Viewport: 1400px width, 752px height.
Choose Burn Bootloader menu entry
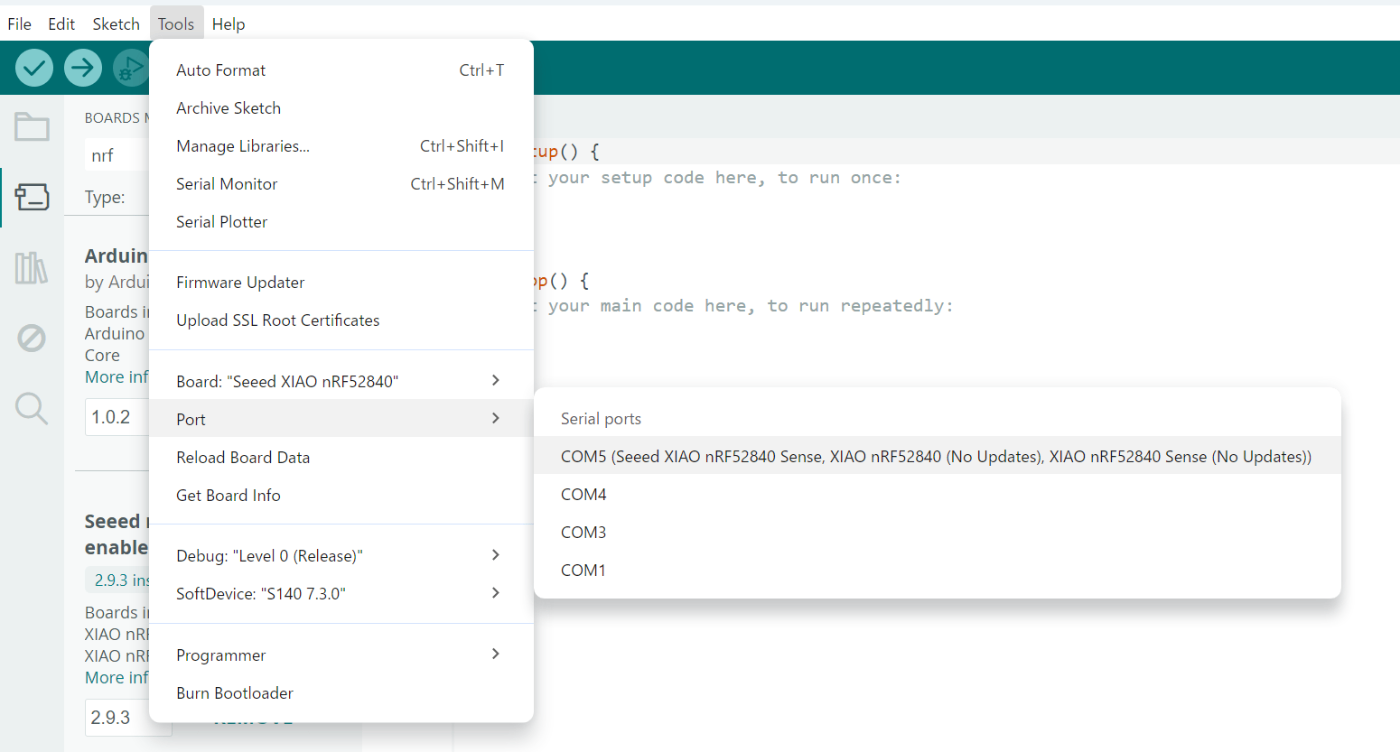pos(341,693)
